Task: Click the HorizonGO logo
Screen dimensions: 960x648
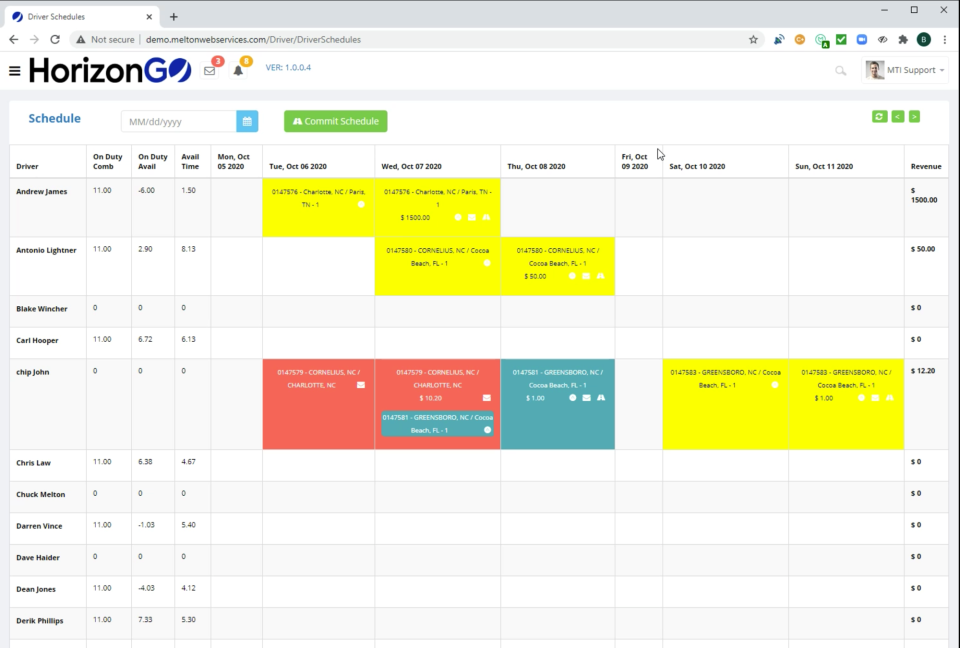Action: coord(110,70)
